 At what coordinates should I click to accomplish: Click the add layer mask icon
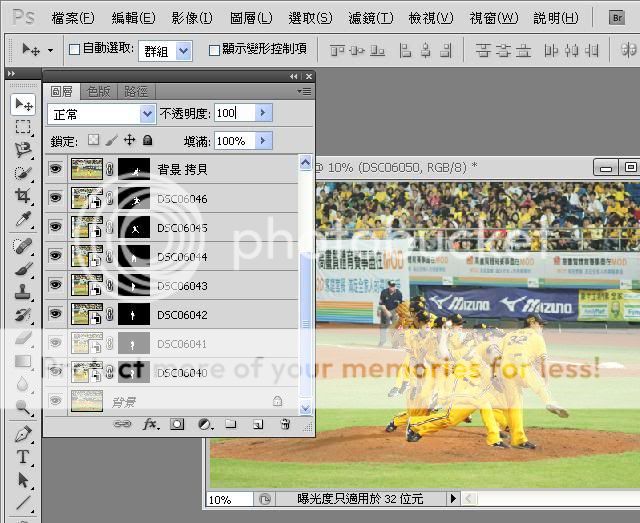(x=177, y=424)
